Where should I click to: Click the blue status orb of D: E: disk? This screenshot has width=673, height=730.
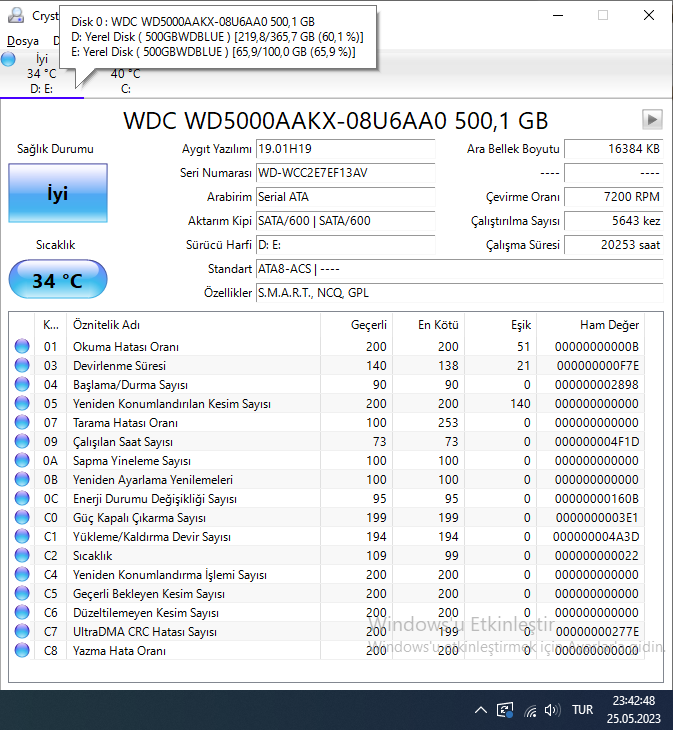click(8, 59)
